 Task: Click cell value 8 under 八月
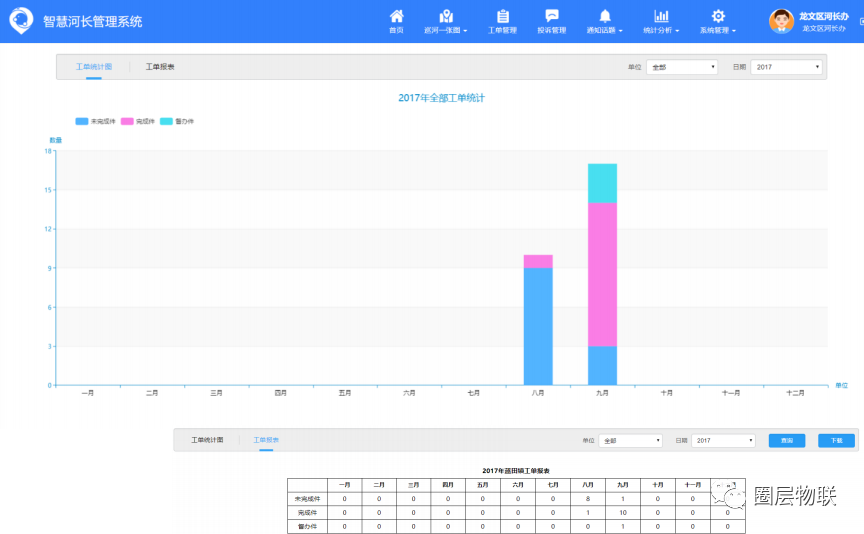[x=588, y=499]
